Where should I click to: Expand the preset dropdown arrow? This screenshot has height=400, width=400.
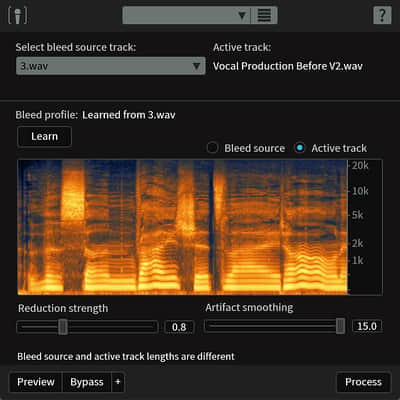coord(242,15)
